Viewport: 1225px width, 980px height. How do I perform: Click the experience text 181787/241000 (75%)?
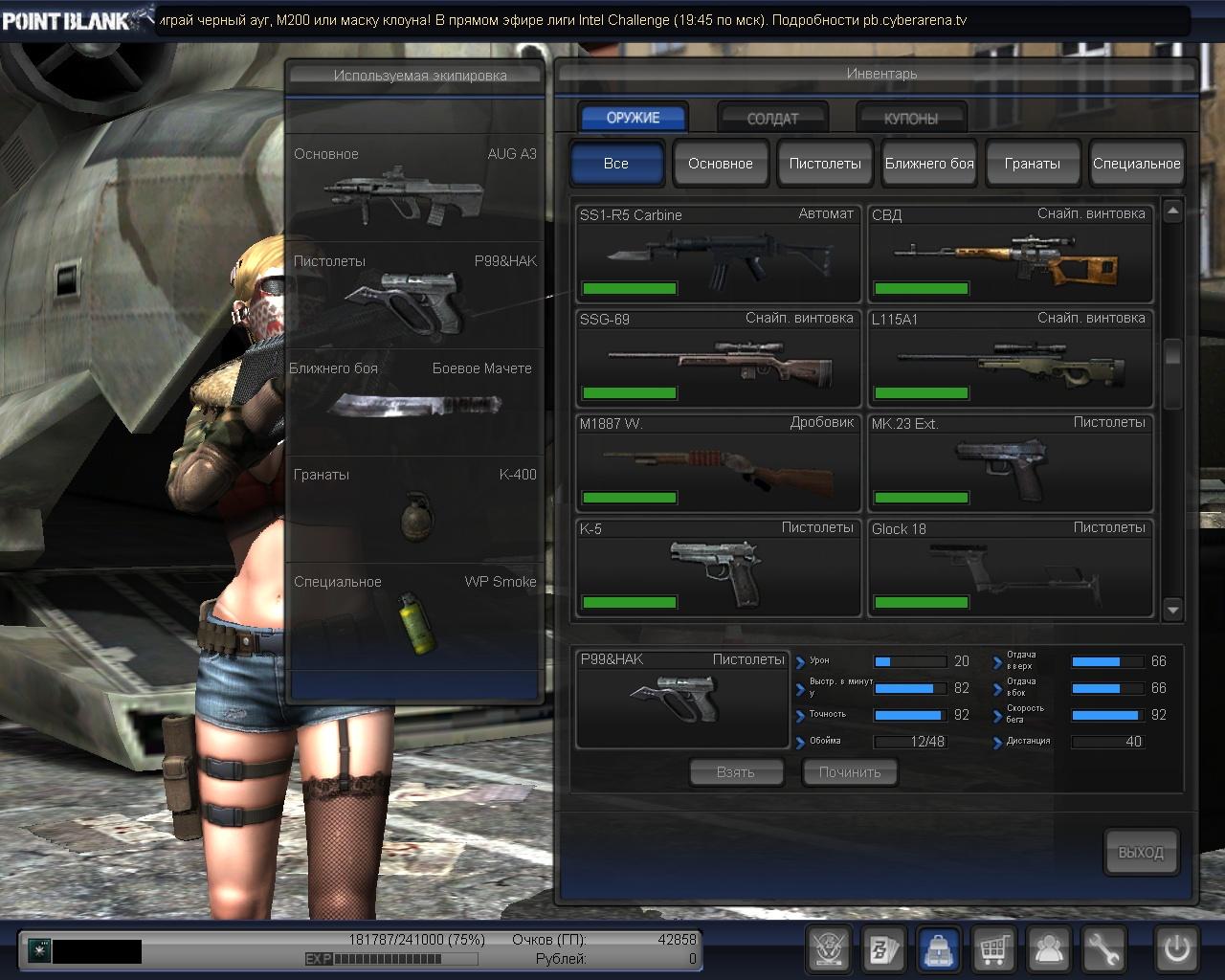[x=416, y=940]
